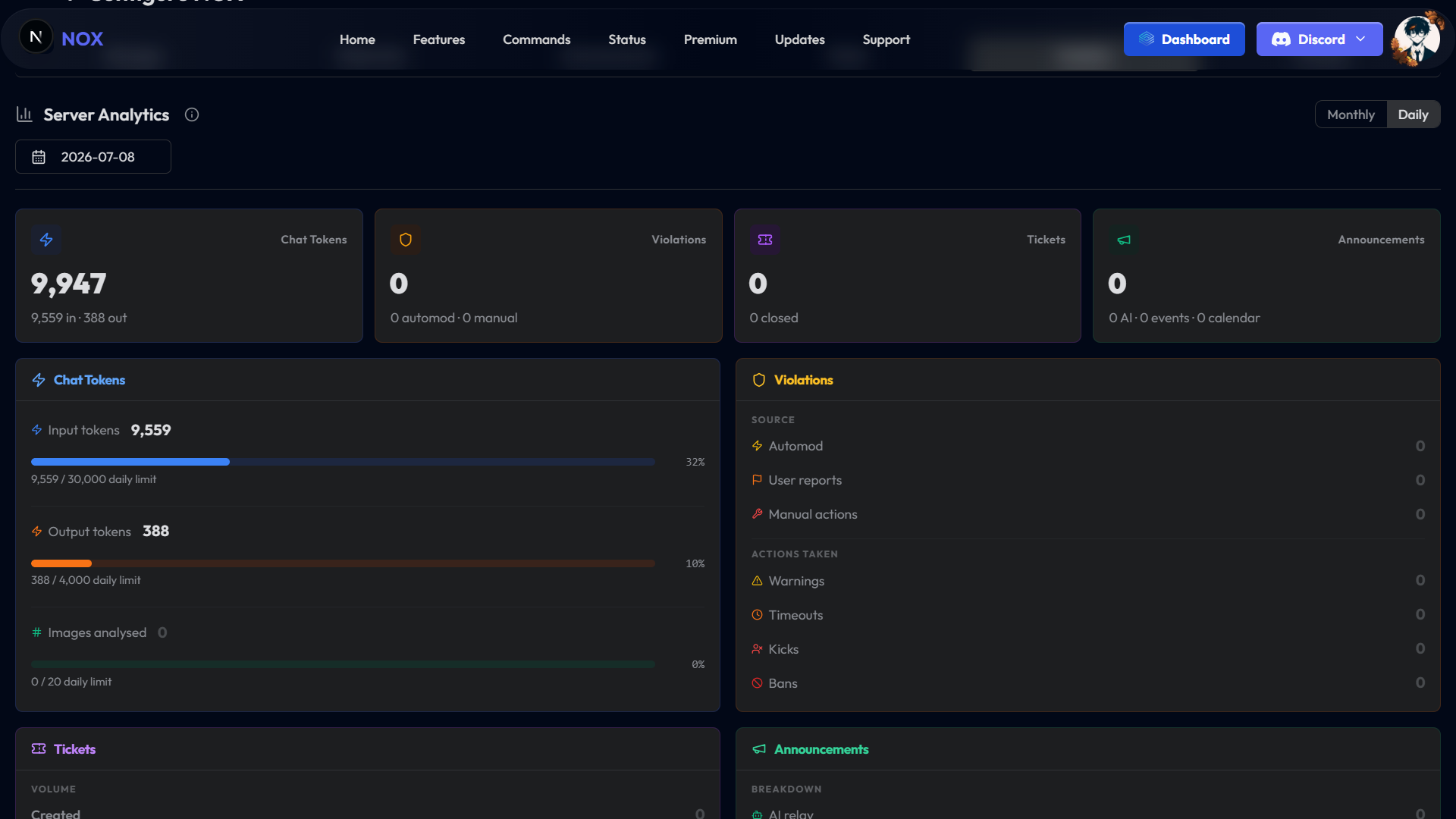Click the Announcements panel megaphone icon
Viewport: 1456px width, 819px height.
click(759, 749)
